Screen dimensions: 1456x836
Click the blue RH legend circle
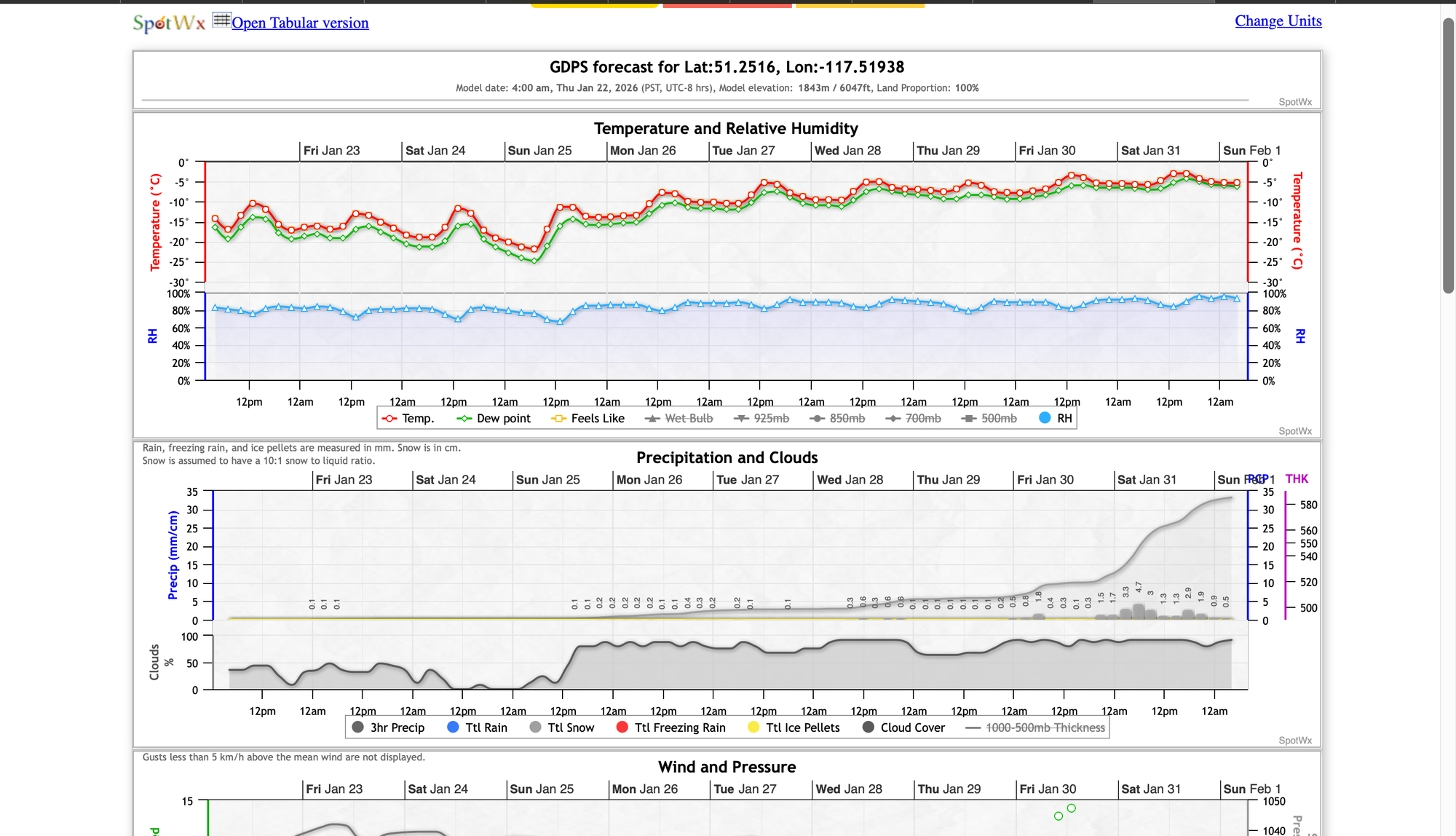1045,418
